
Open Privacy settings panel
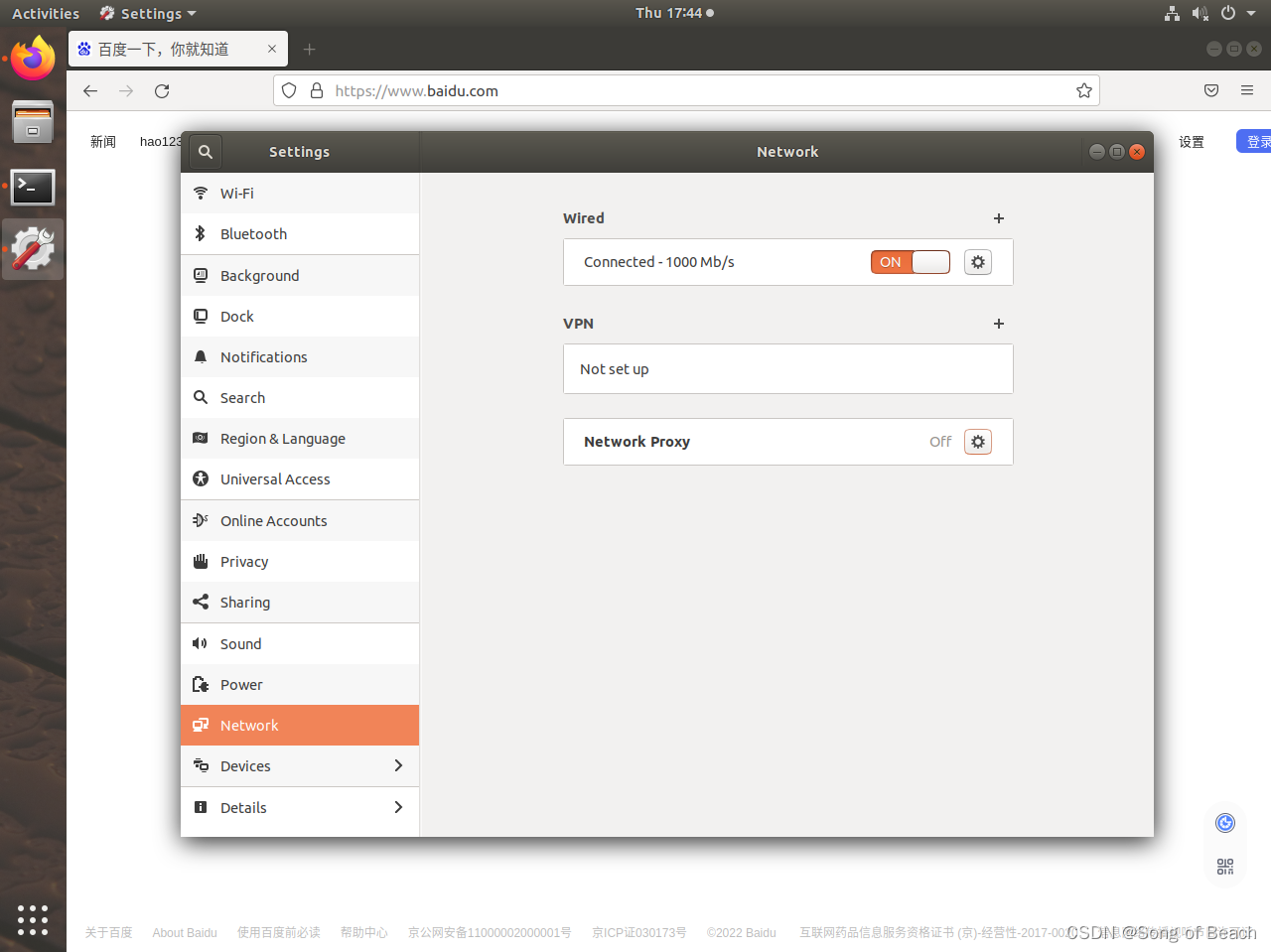tap(300, 562)
